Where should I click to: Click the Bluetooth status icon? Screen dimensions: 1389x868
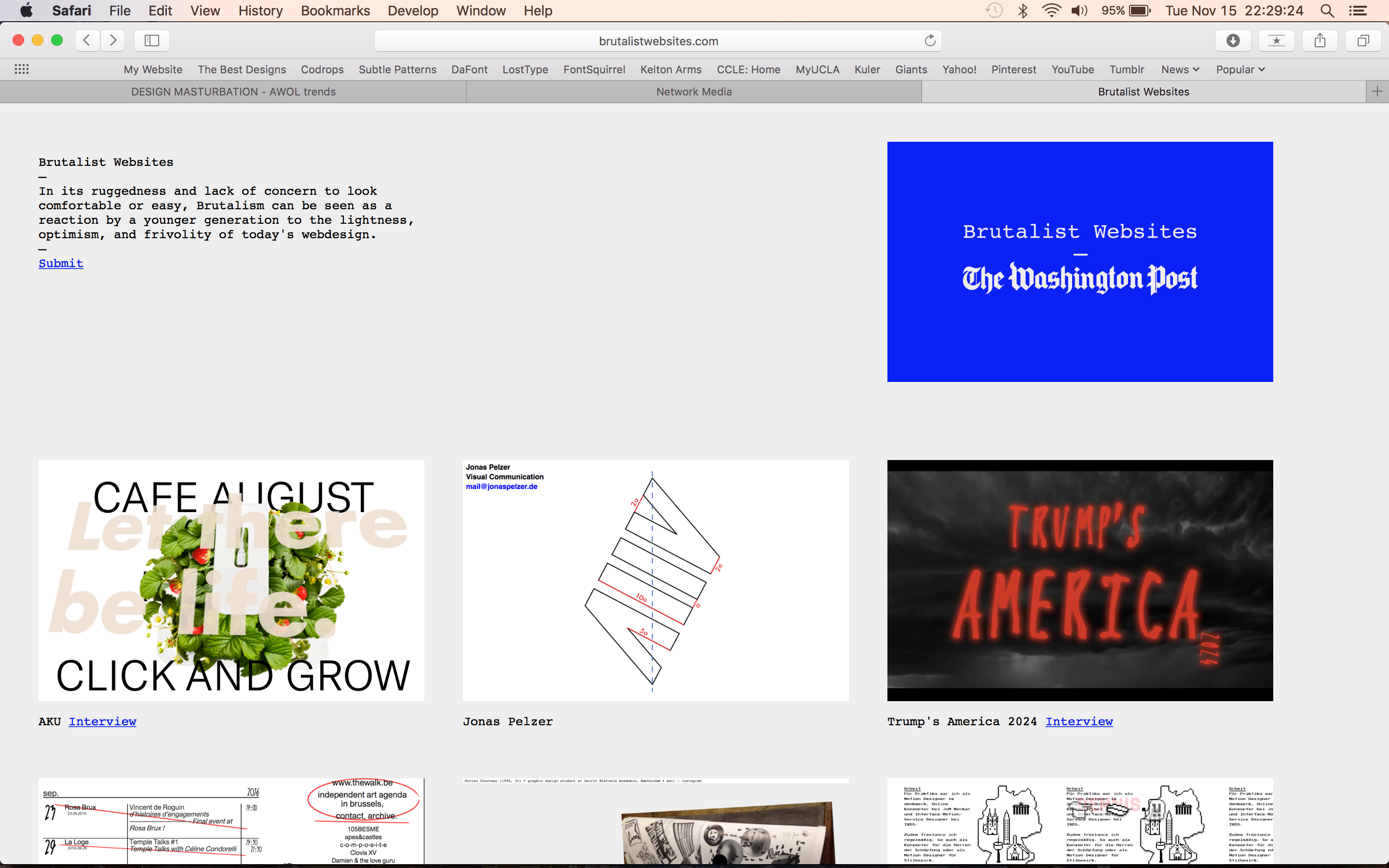pyautogui.click(x=1023, y=10)
